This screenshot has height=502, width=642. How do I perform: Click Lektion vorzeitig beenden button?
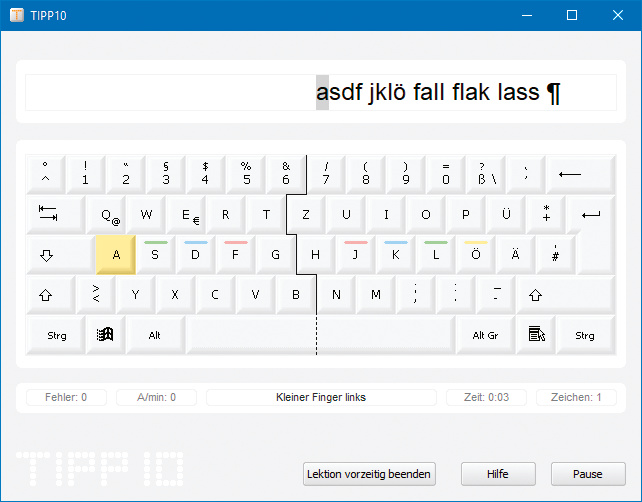pos(369,474)
